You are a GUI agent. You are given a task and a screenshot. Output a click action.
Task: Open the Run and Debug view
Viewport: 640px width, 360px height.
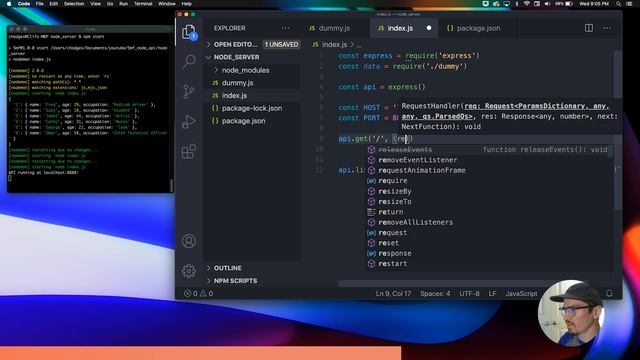coord(189,122)
